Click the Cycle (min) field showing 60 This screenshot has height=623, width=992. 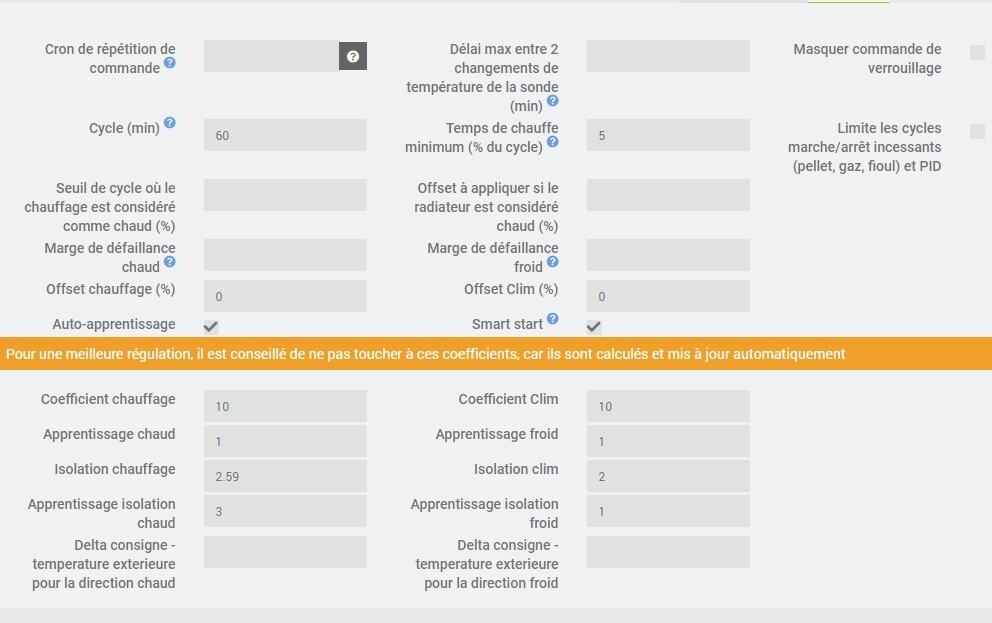click(285, 135)
